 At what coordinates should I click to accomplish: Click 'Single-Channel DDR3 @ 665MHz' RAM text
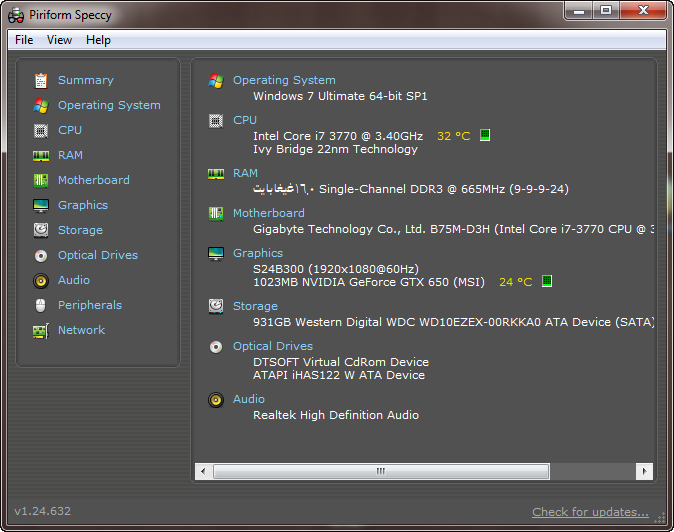[412, 189]
